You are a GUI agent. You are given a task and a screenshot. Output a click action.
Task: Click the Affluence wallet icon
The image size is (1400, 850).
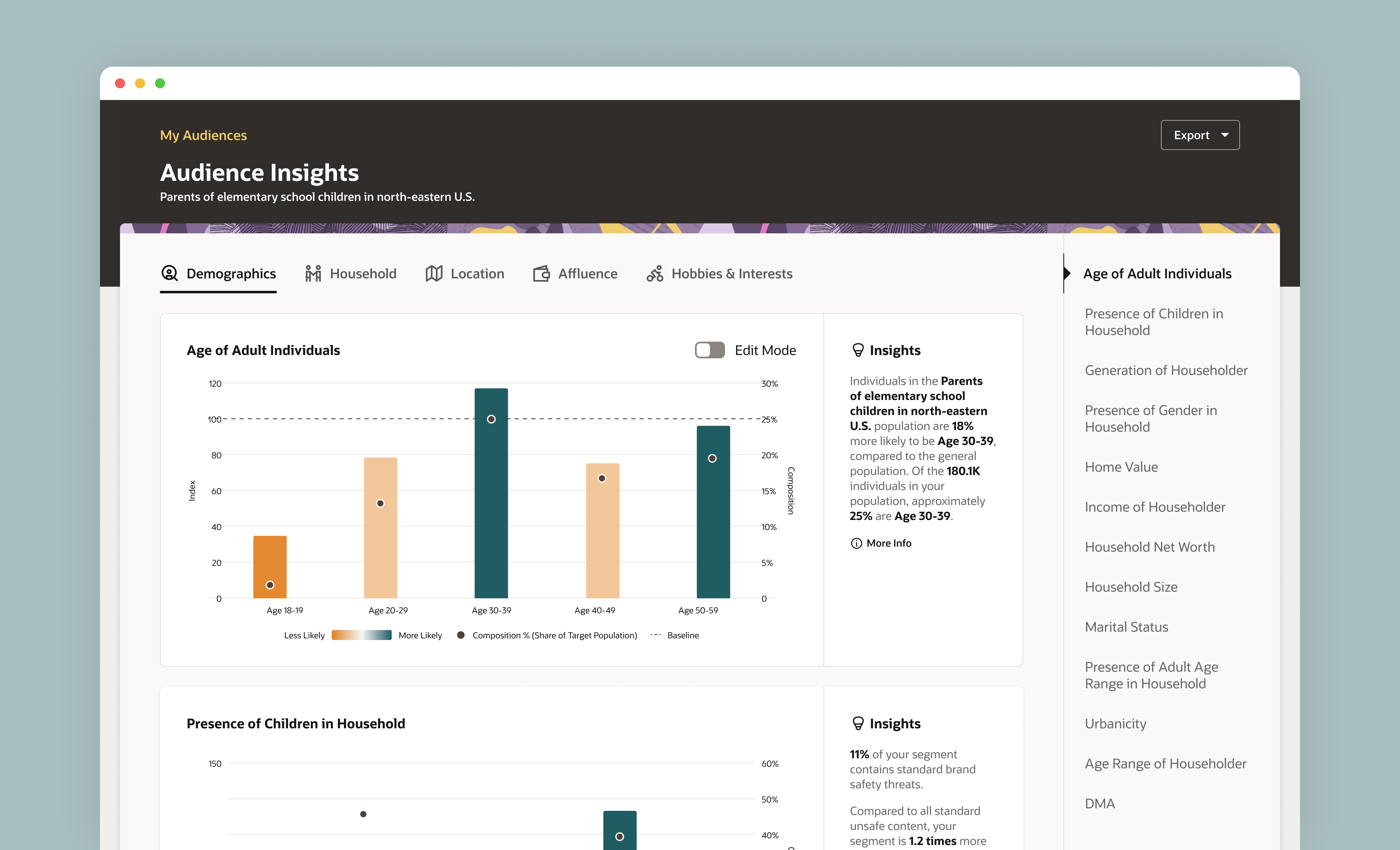[541, 273]
